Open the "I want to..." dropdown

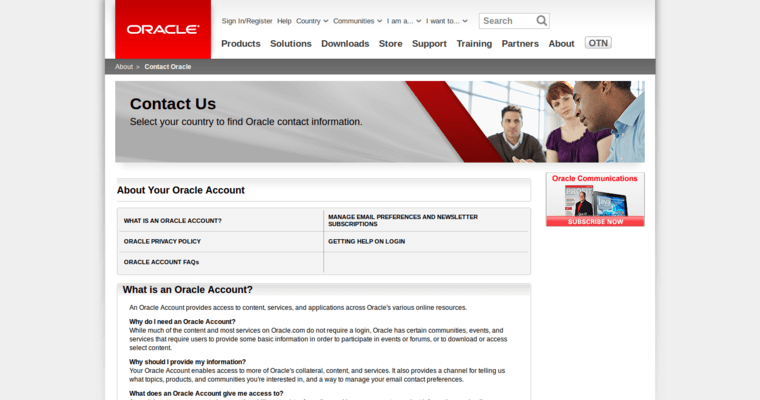tap(446, 21)
